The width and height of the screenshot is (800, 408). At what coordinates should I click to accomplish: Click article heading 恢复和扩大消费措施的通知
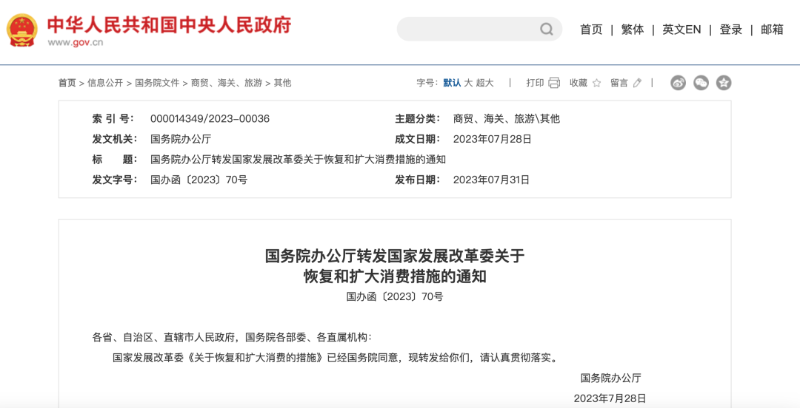[x=395, y=276]
